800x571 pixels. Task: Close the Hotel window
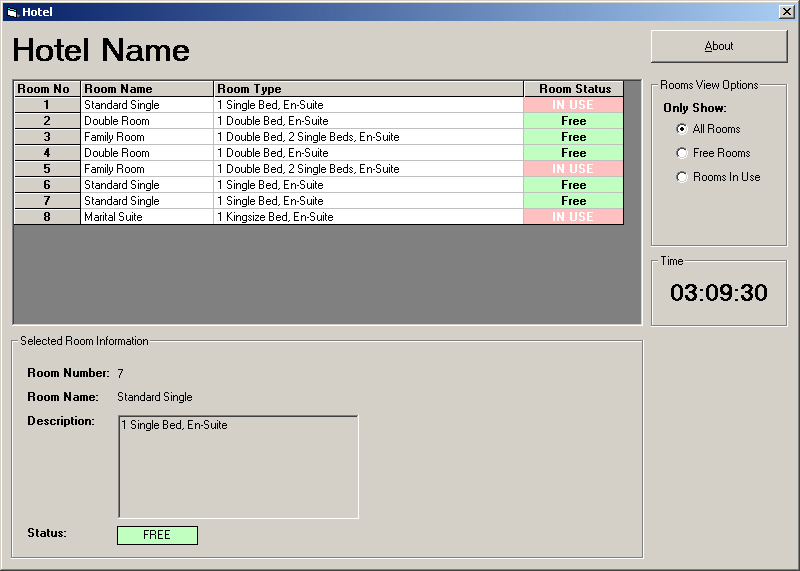click(x=786, y=12)
